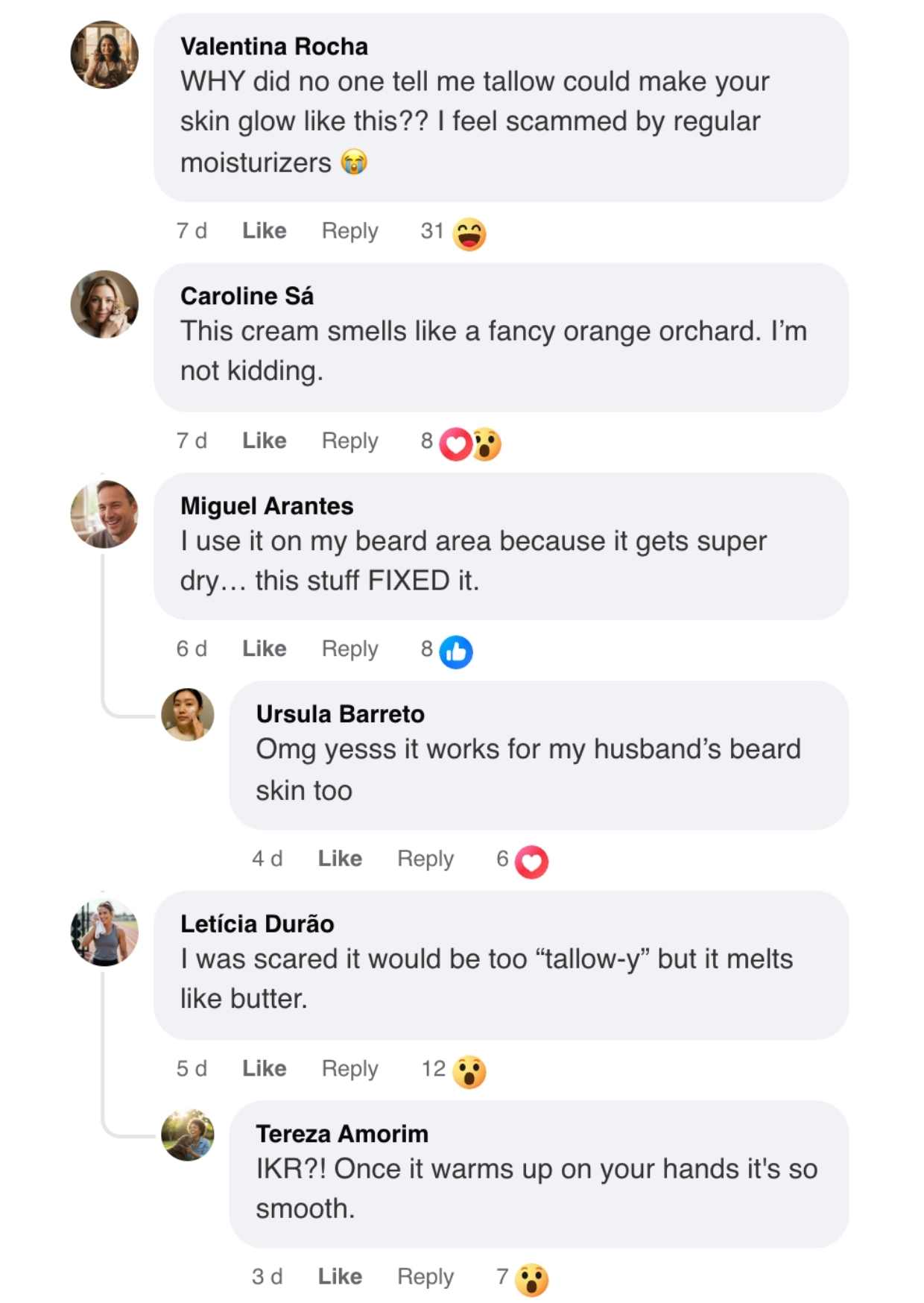Open Miguel Arantes' profile picture
The height and width of the screenshot is (1303, 924).
pos(104,514)
